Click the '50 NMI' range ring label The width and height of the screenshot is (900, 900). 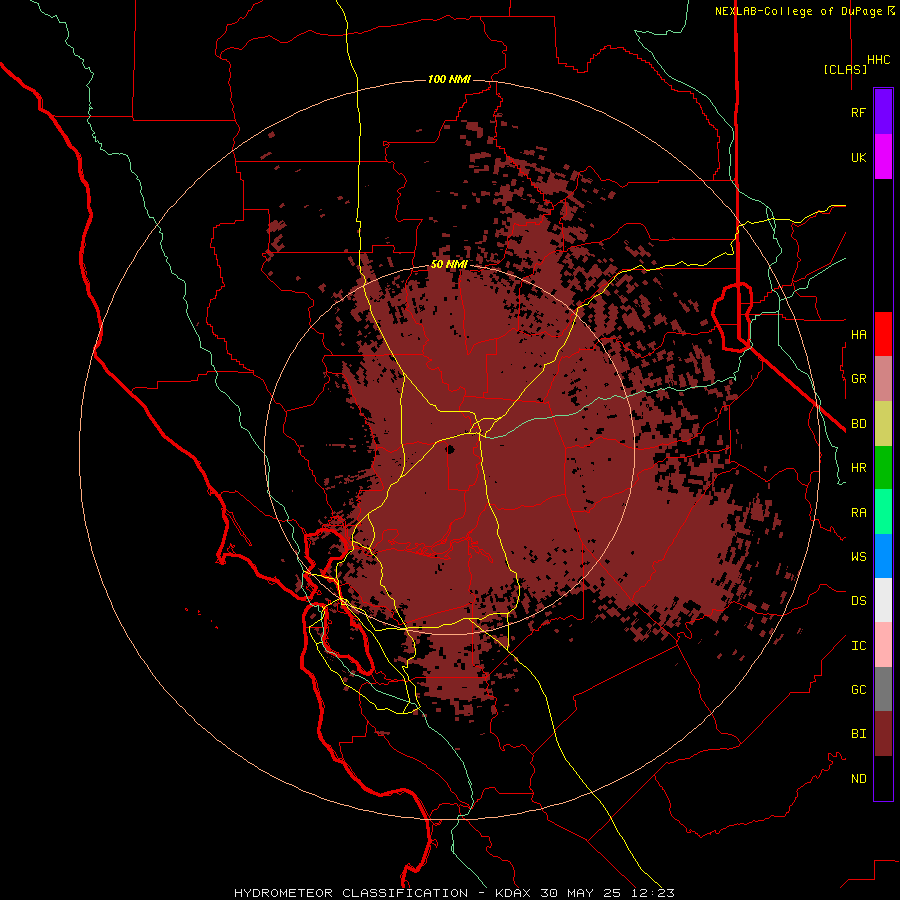(x=449, y=265)
